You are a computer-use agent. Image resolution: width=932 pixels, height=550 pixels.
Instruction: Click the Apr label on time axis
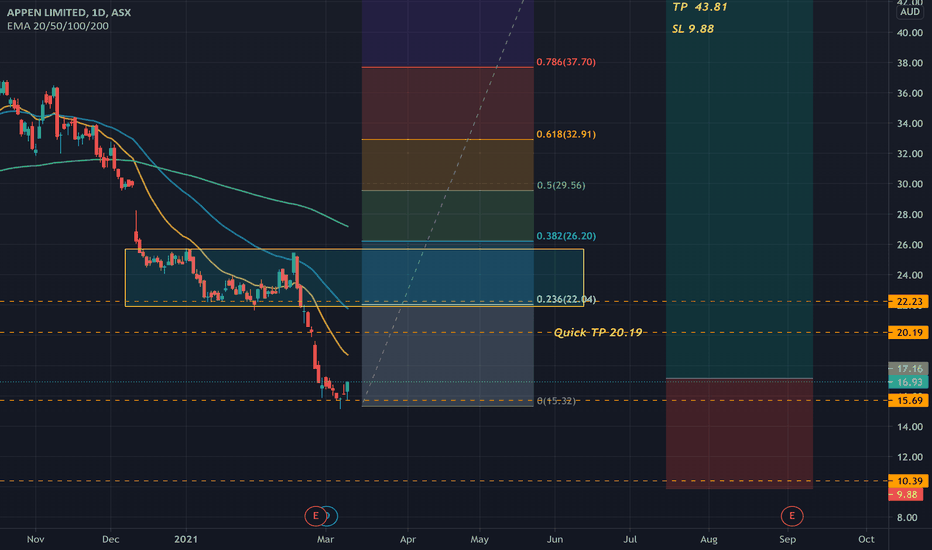click(408, 539)
